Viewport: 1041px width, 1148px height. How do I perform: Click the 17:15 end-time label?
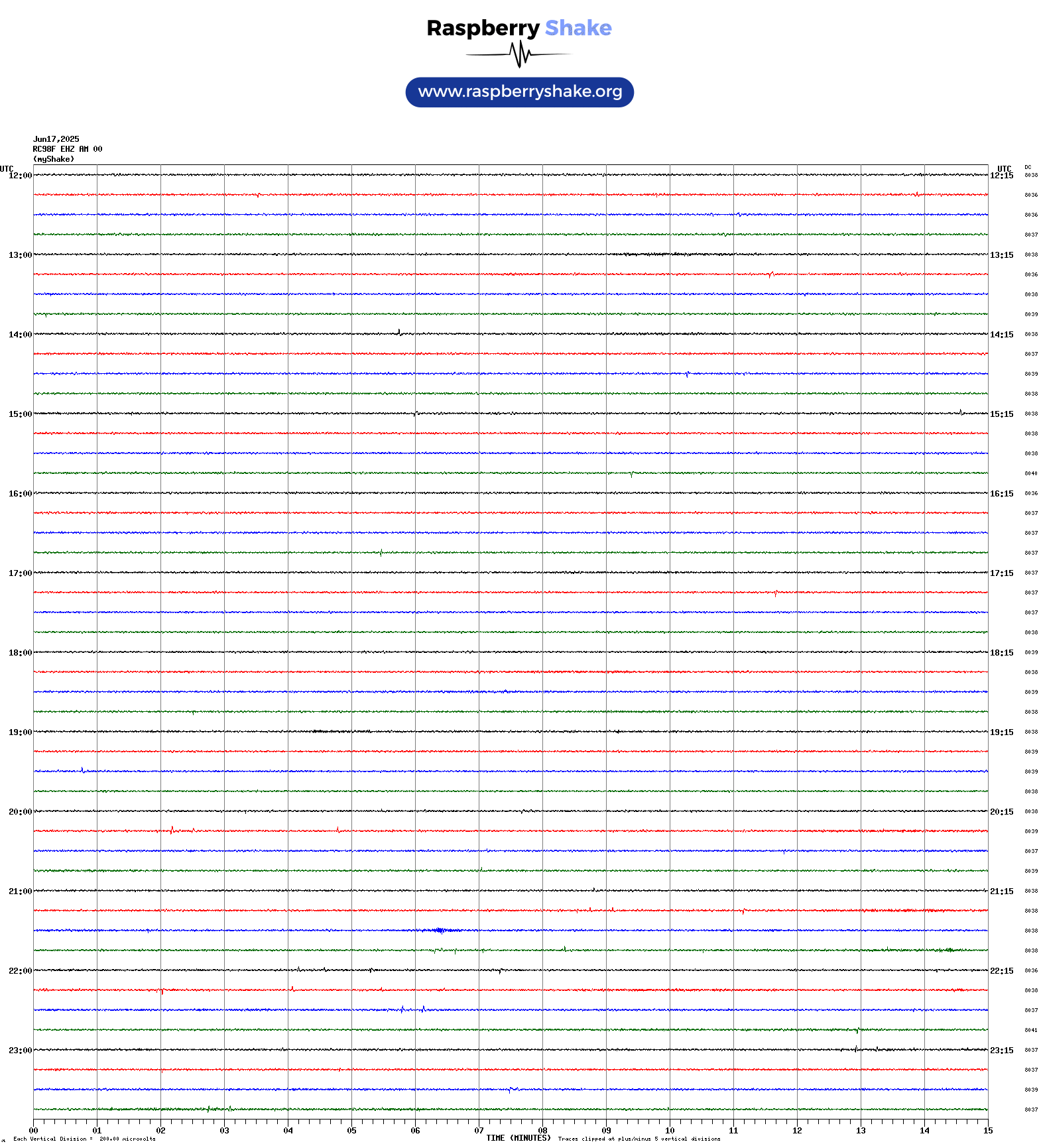click(x=1002, y=573)
